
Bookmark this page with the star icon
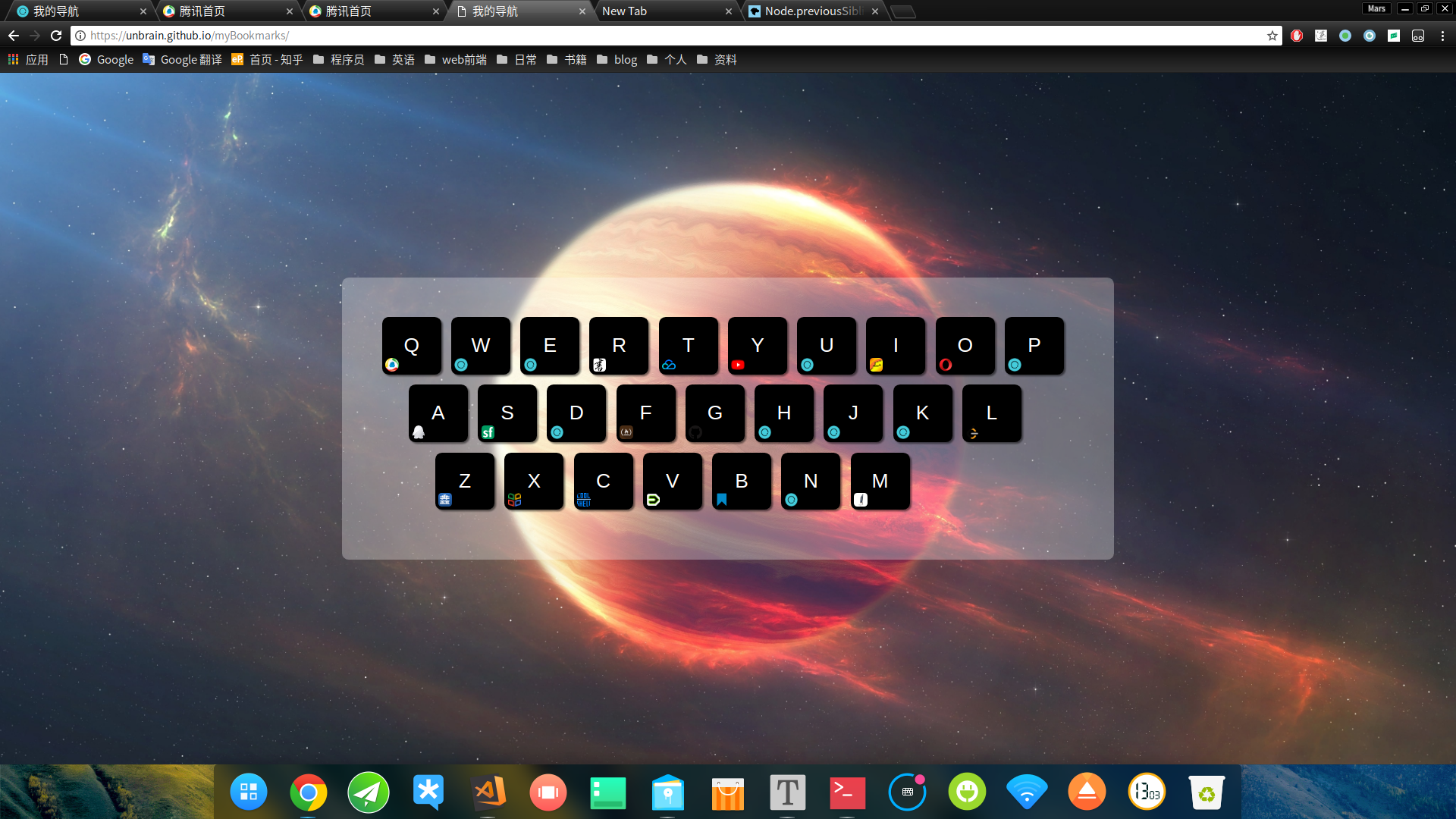tap(1272, 36)
